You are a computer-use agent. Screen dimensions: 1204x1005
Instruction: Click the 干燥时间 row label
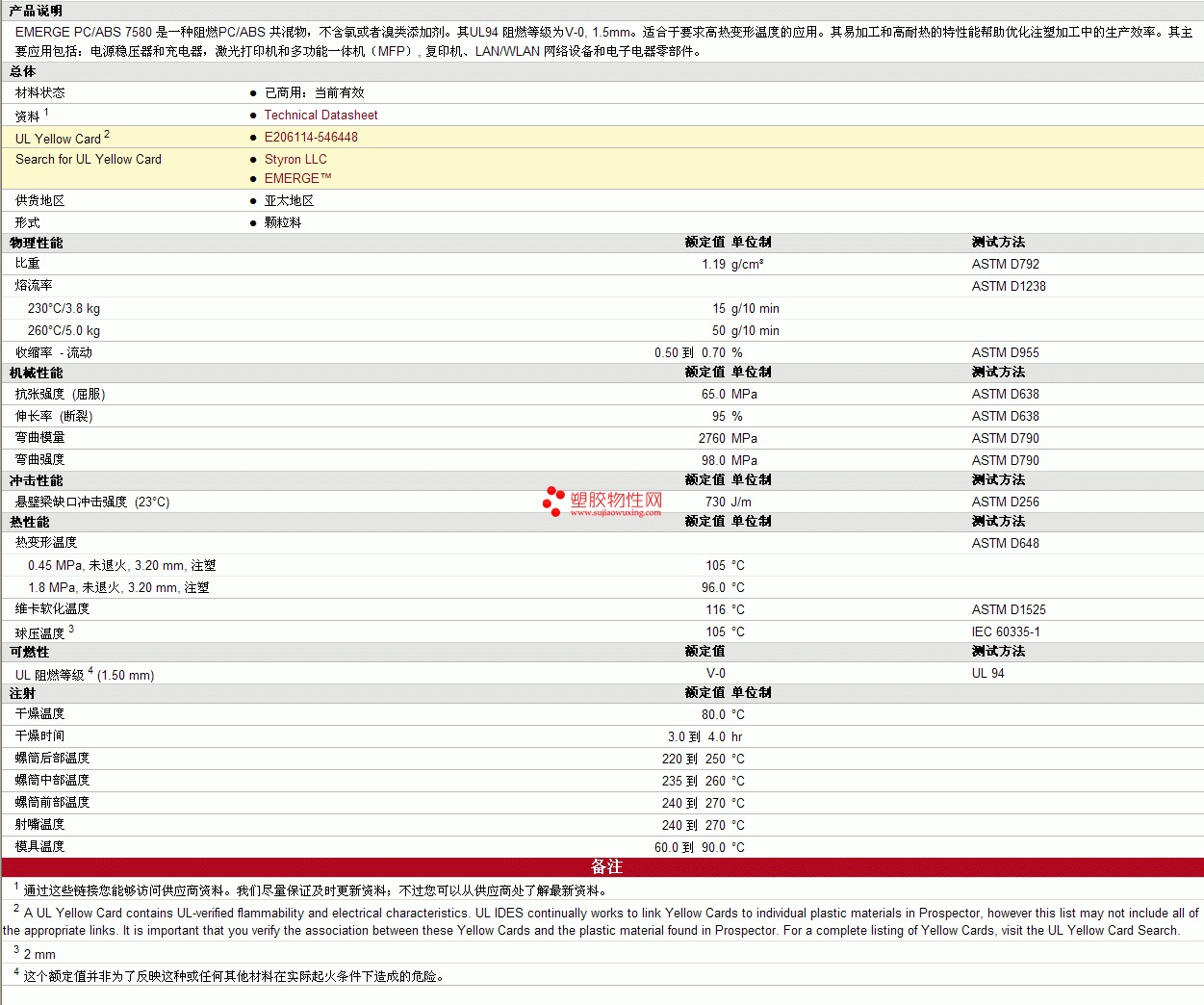[x=39, y=735]
